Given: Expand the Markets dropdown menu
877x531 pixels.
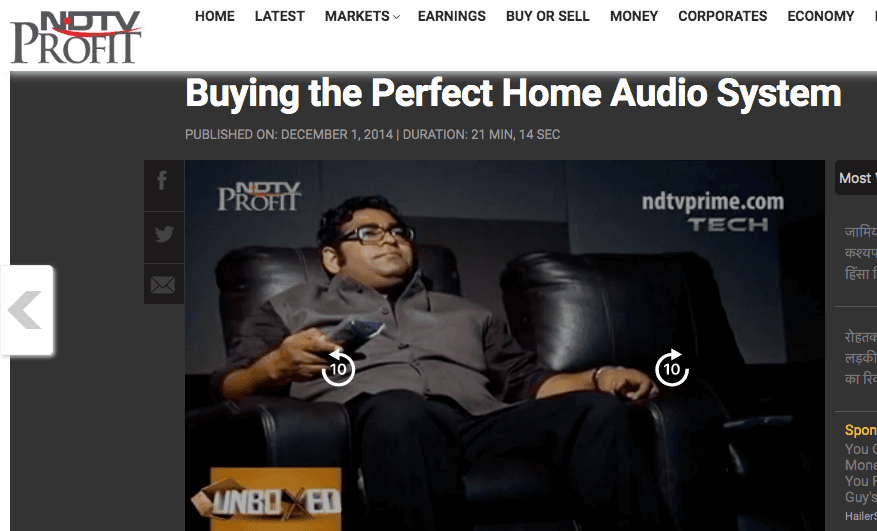Looking at the screenshot, I should point(362,16).
